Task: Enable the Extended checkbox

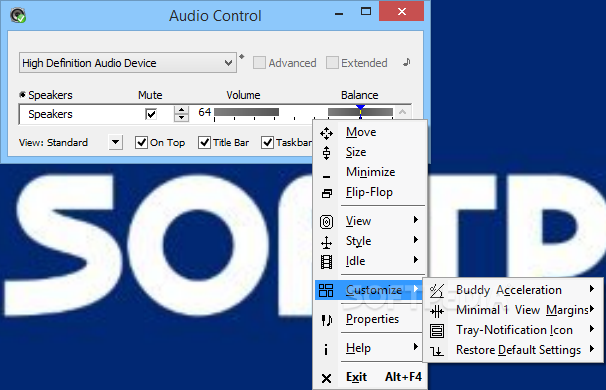Action: (x=332, y=63)
